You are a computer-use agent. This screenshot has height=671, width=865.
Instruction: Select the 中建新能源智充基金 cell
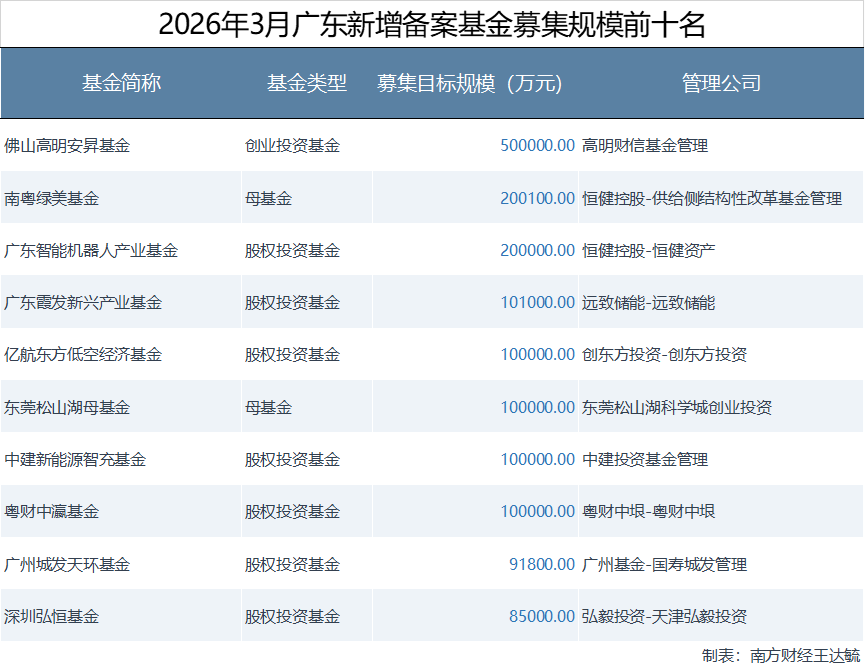tap(75, 460)
